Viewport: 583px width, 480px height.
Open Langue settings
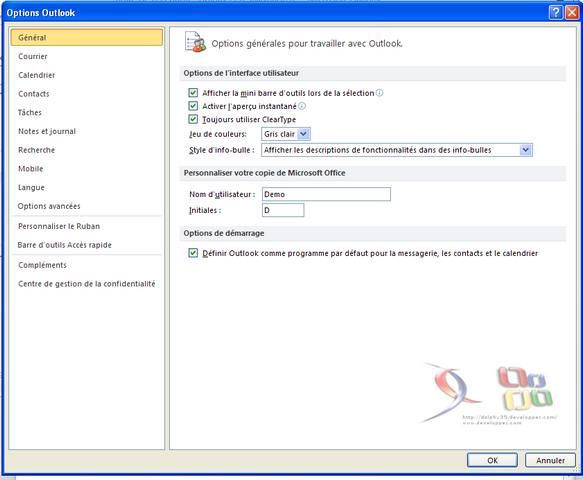click(87, 187)
